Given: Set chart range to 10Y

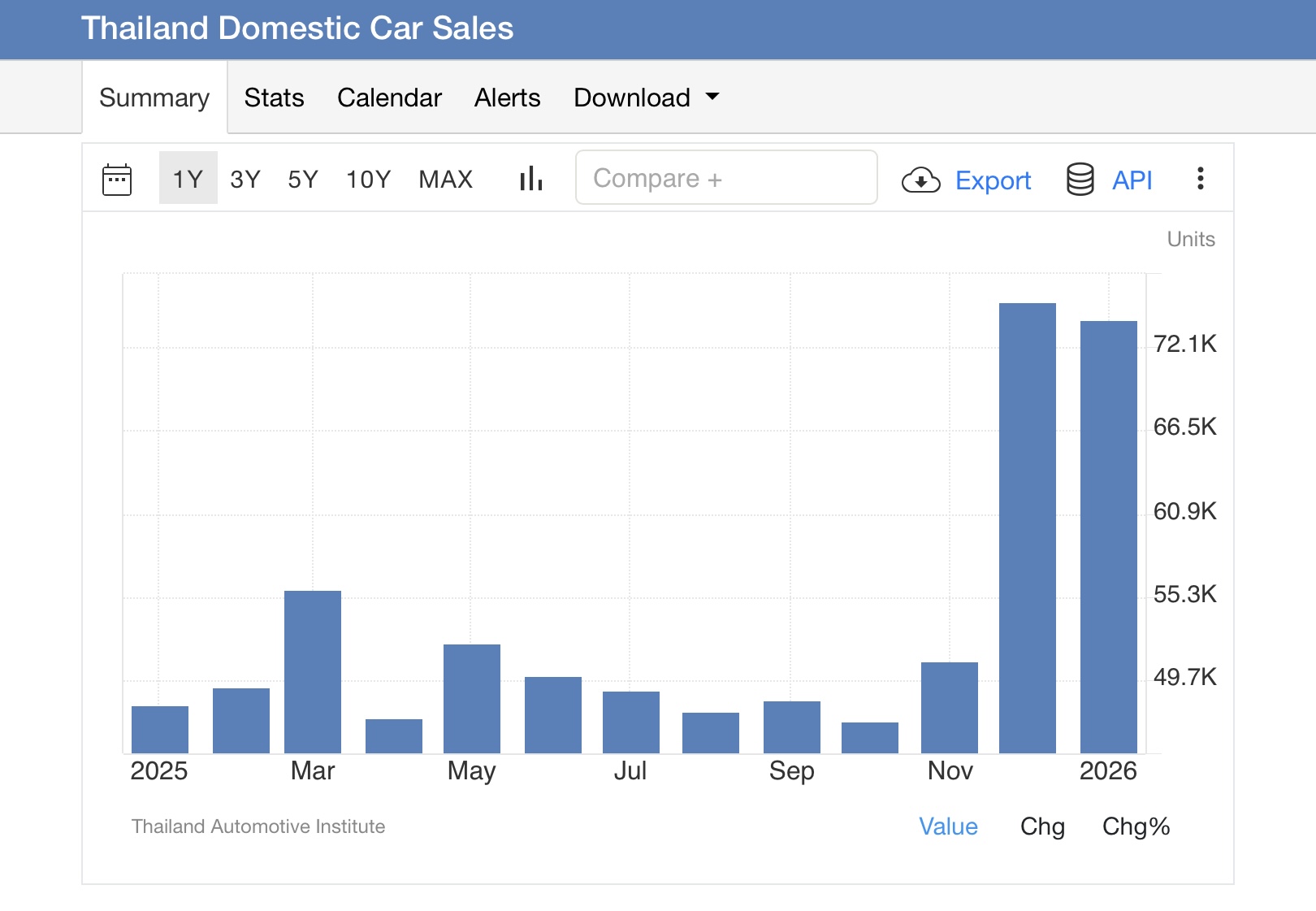Looking at the screenshot, I should click(x=368, y=179).
